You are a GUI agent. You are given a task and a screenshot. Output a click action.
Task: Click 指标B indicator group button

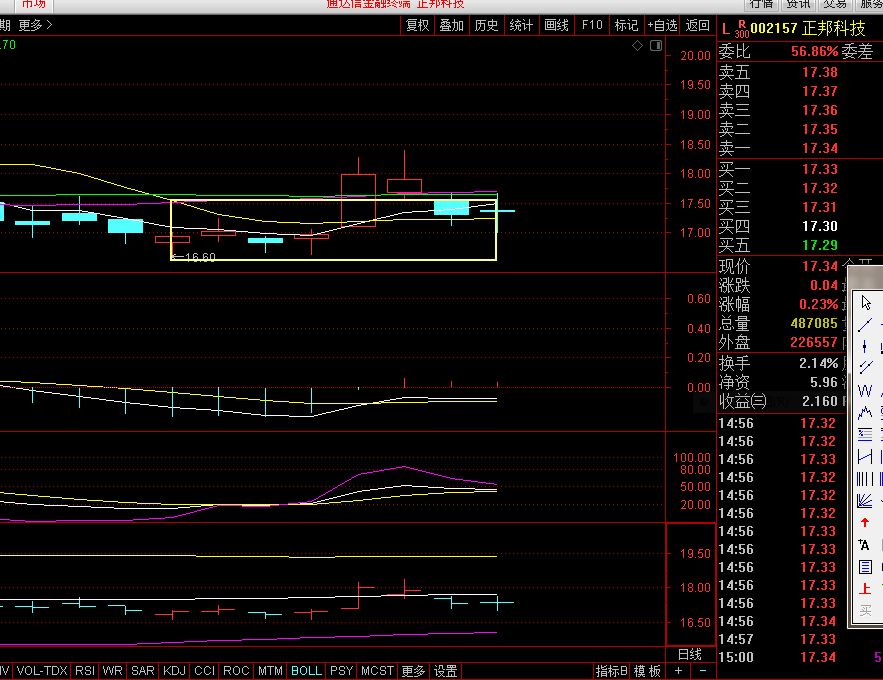click(612, 671)
